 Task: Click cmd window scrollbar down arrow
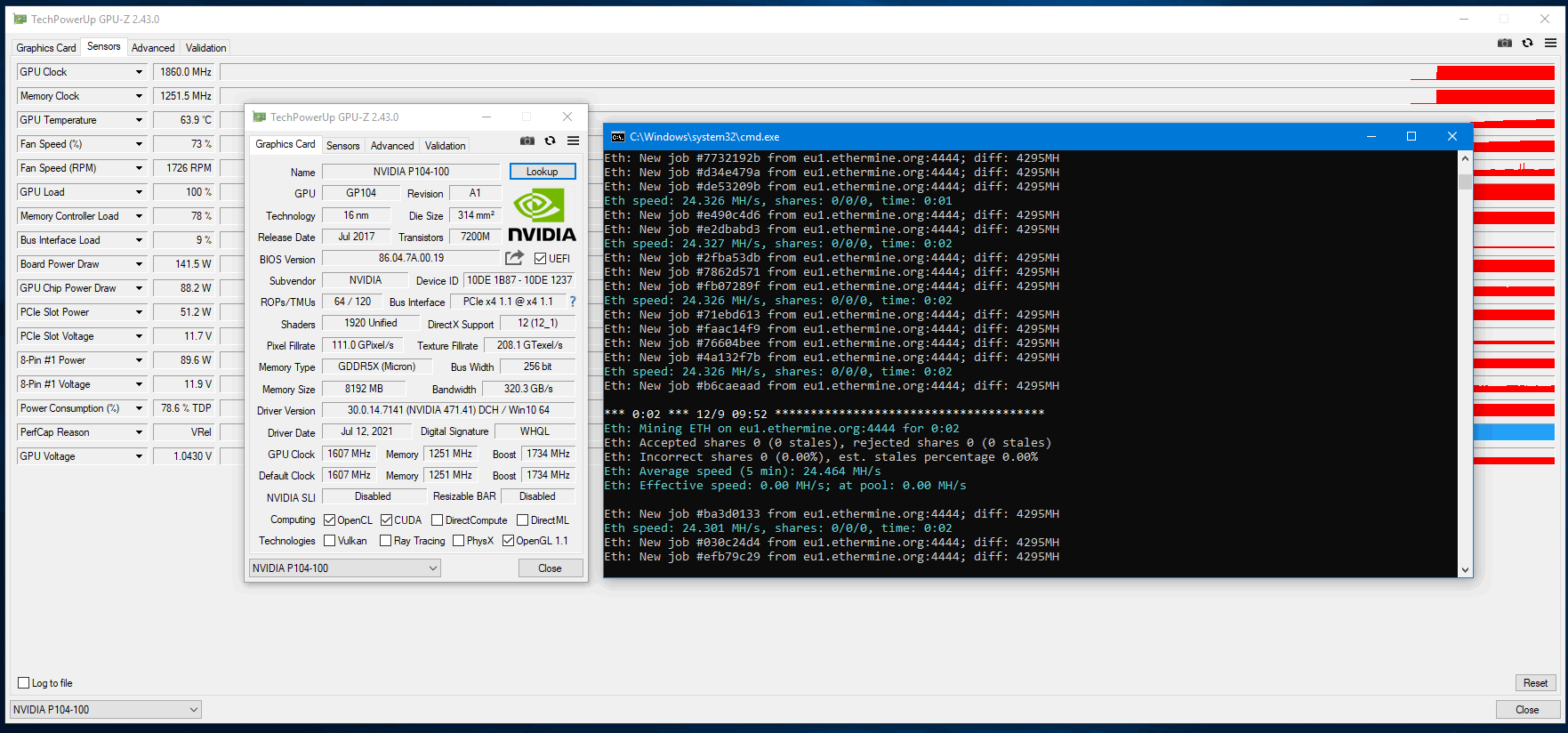[1465, 569]
